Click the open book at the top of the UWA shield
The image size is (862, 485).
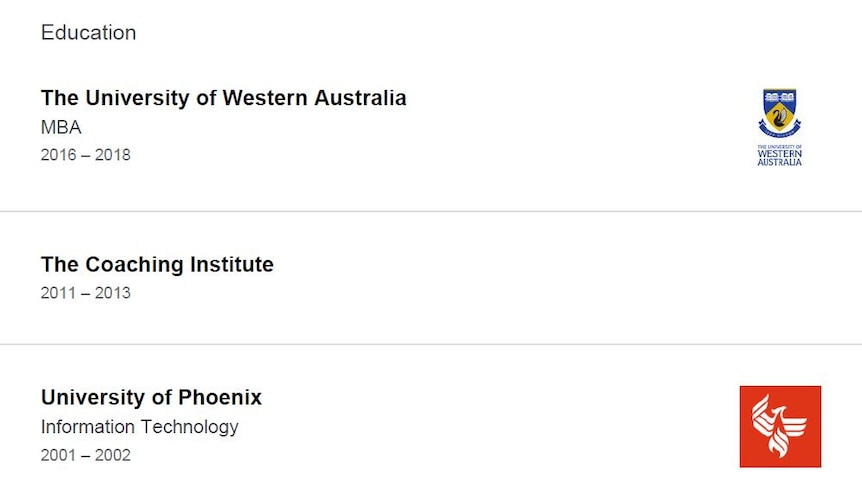tap(780, 97)
